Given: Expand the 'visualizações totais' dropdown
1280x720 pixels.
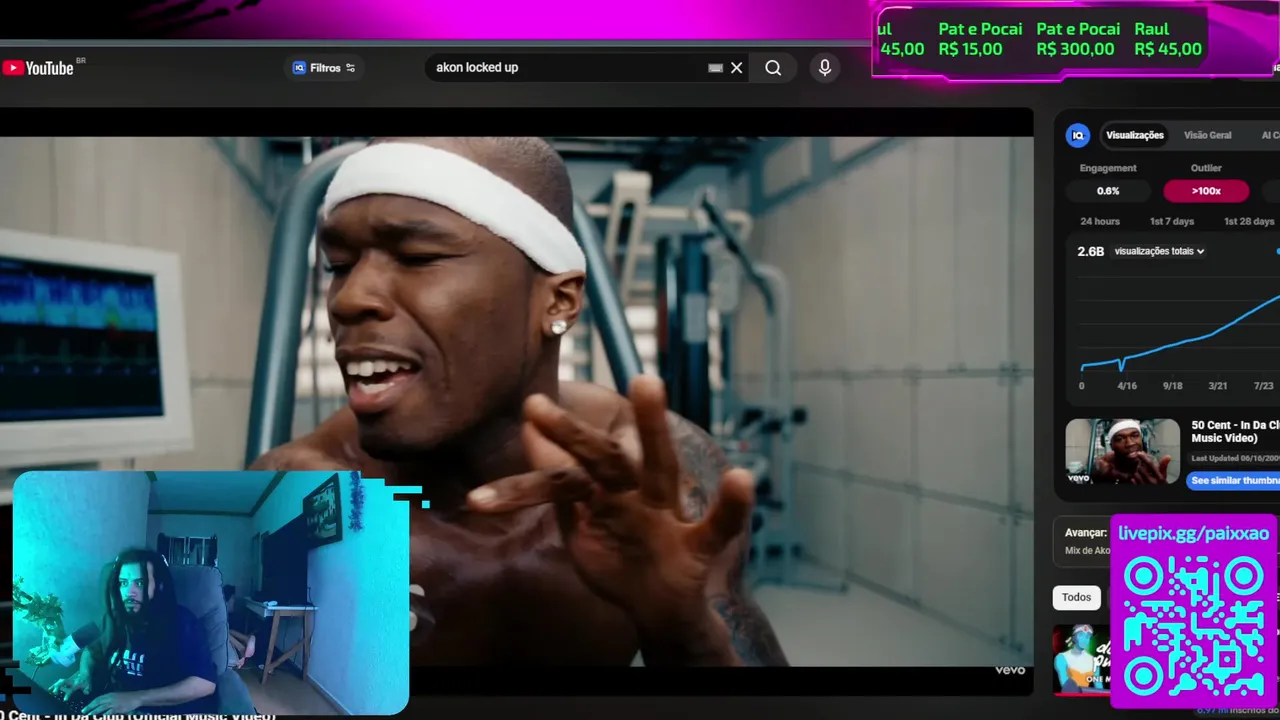Looking at the screenshot, I should [1160, 251].
